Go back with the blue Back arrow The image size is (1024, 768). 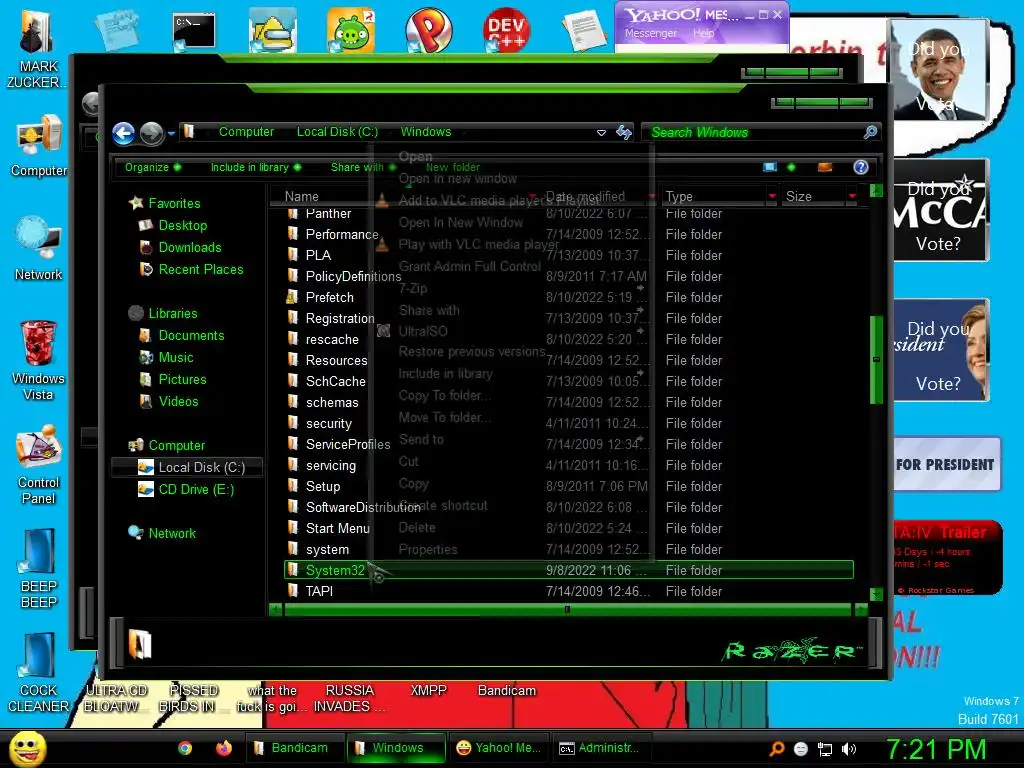coord(123,133)
